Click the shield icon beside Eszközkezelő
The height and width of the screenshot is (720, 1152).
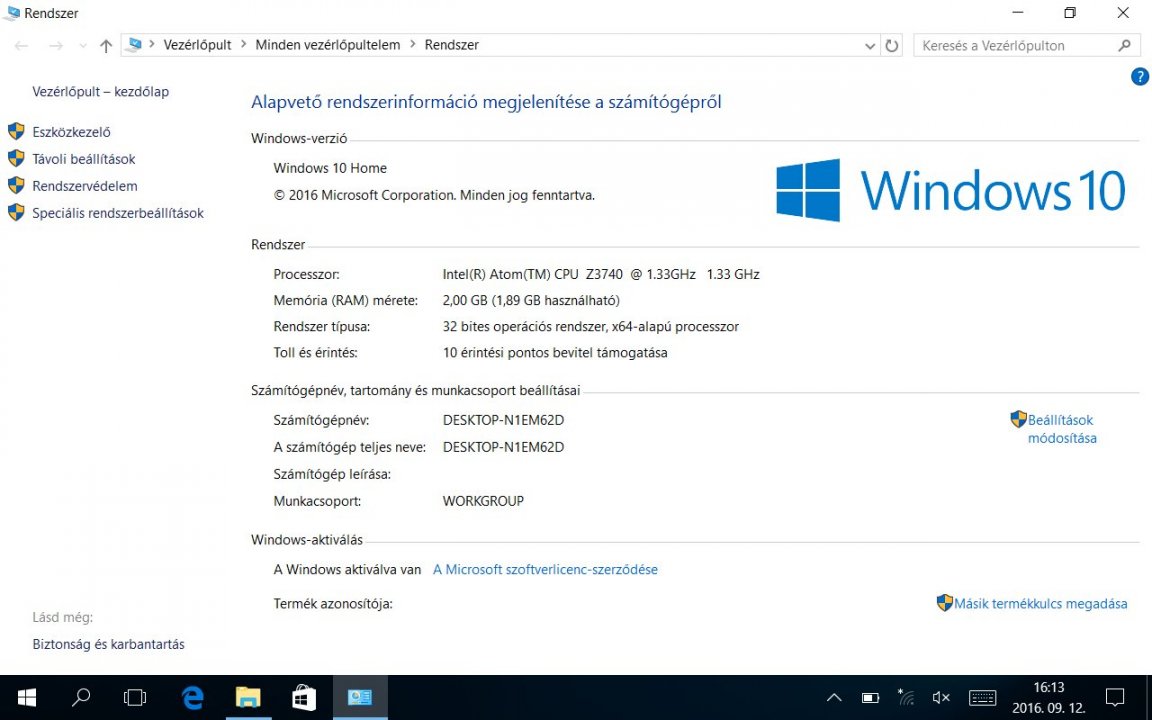click(16, 132)
